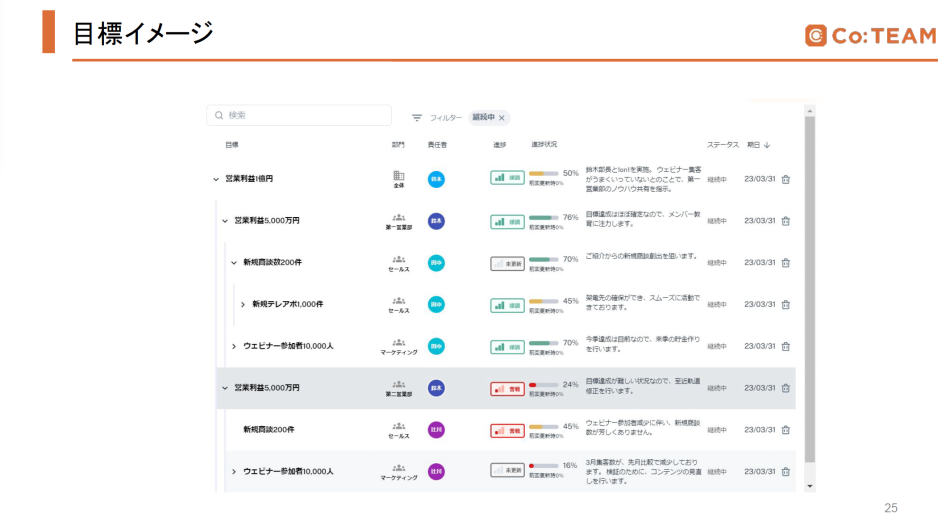Open ウェビナー参加者10,000人 goal owned by 田中

tap(288, 346)
